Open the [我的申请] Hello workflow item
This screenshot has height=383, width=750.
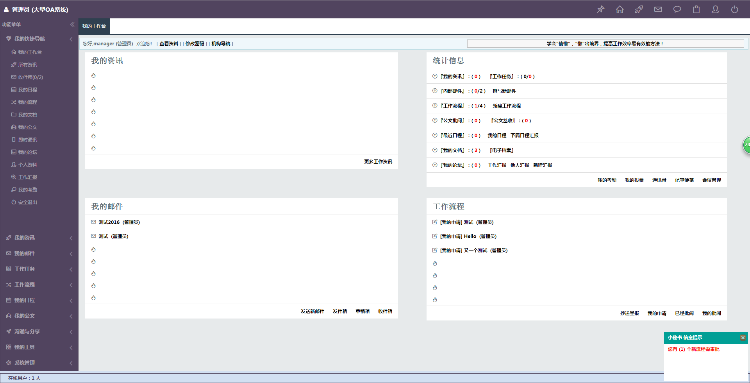469,236
